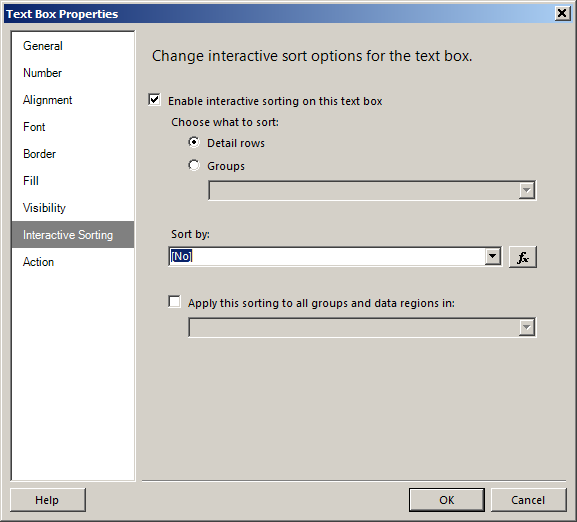
Task: Select the Detail rows radio option
Action: coord(194,142)
